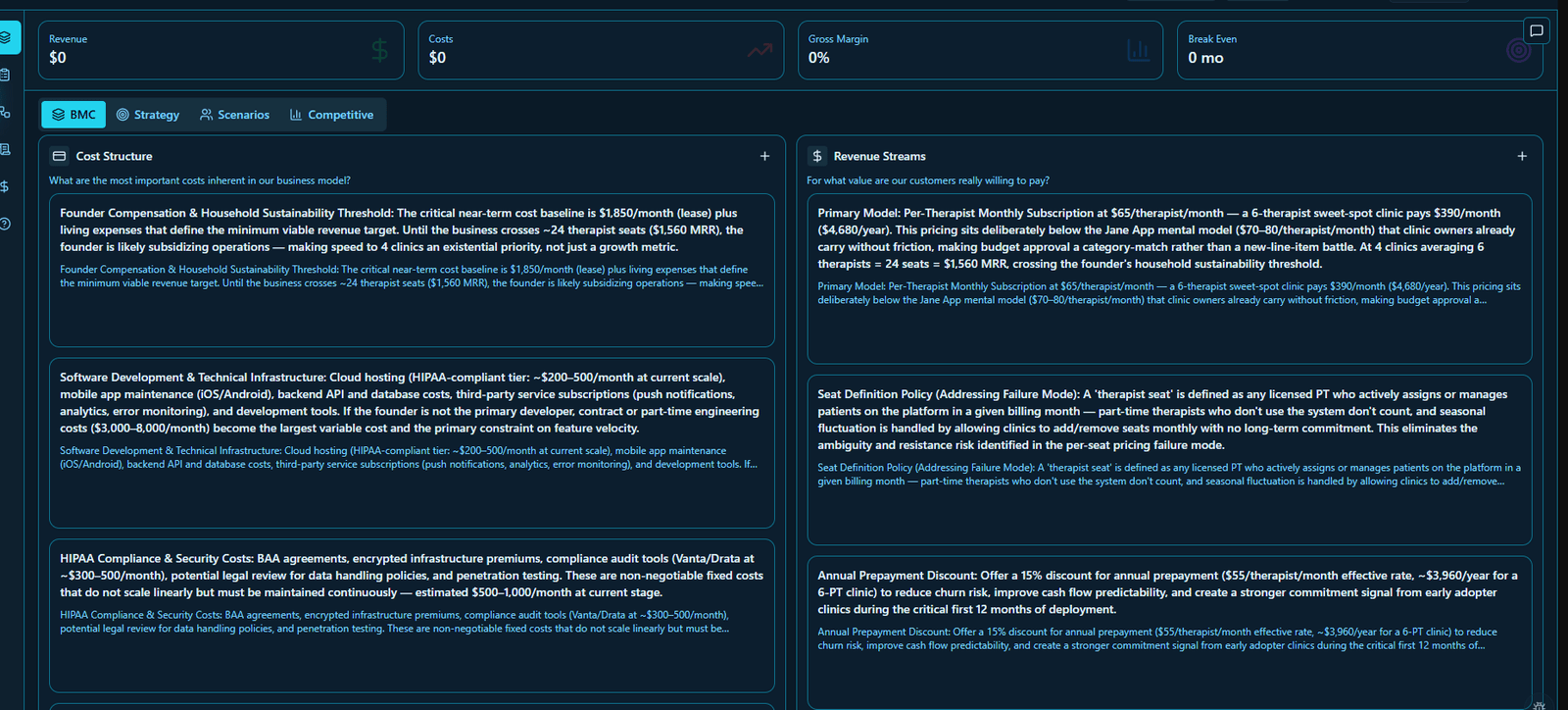Click the green dollar icon in Revenue card

(x=380, y=50)
